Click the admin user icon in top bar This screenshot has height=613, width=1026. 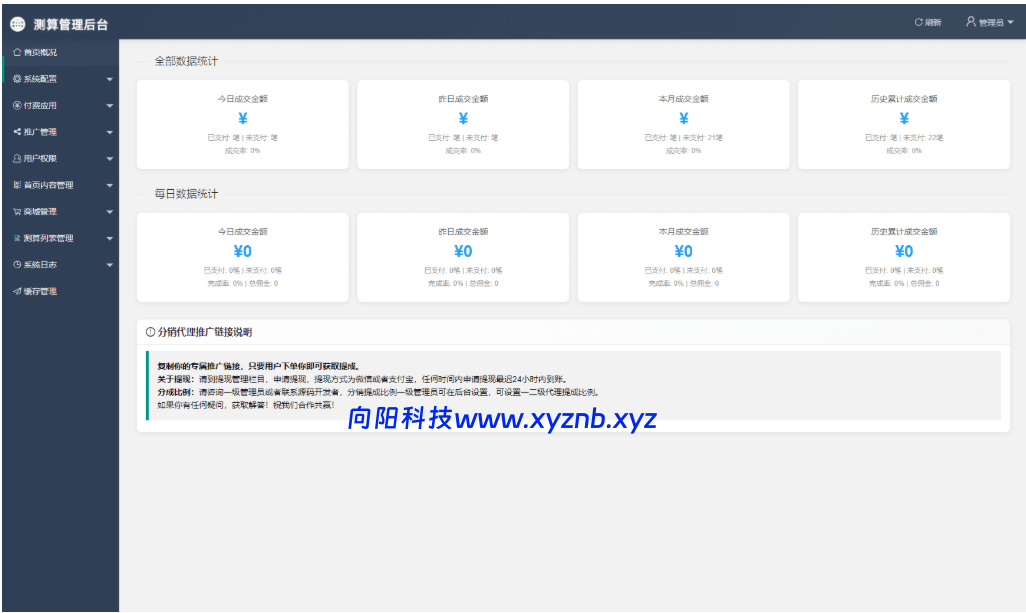click(970, 22)
